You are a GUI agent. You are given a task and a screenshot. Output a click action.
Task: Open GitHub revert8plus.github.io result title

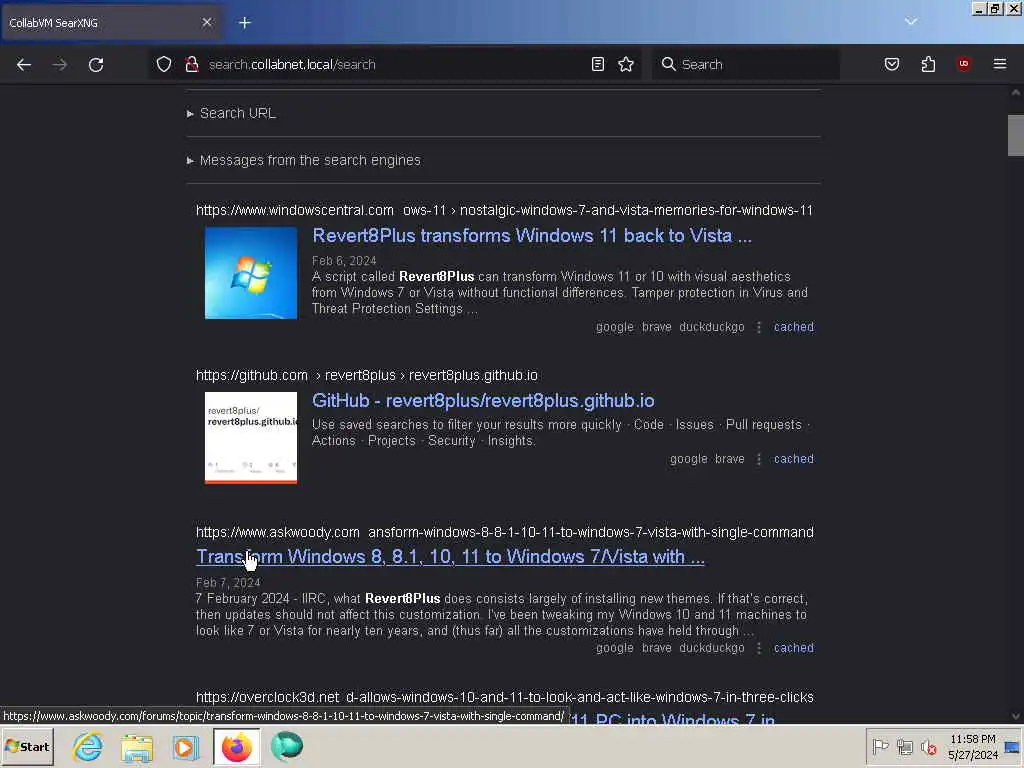pyautogui.click(x=483, y=400)
